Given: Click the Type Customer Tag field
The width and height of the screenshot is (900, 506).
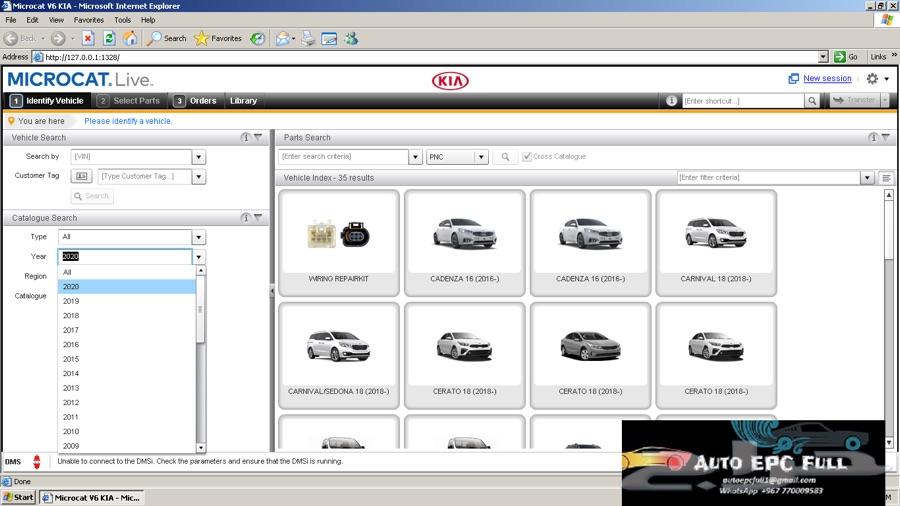Looking at the screenshot, I should click(145, 177).
